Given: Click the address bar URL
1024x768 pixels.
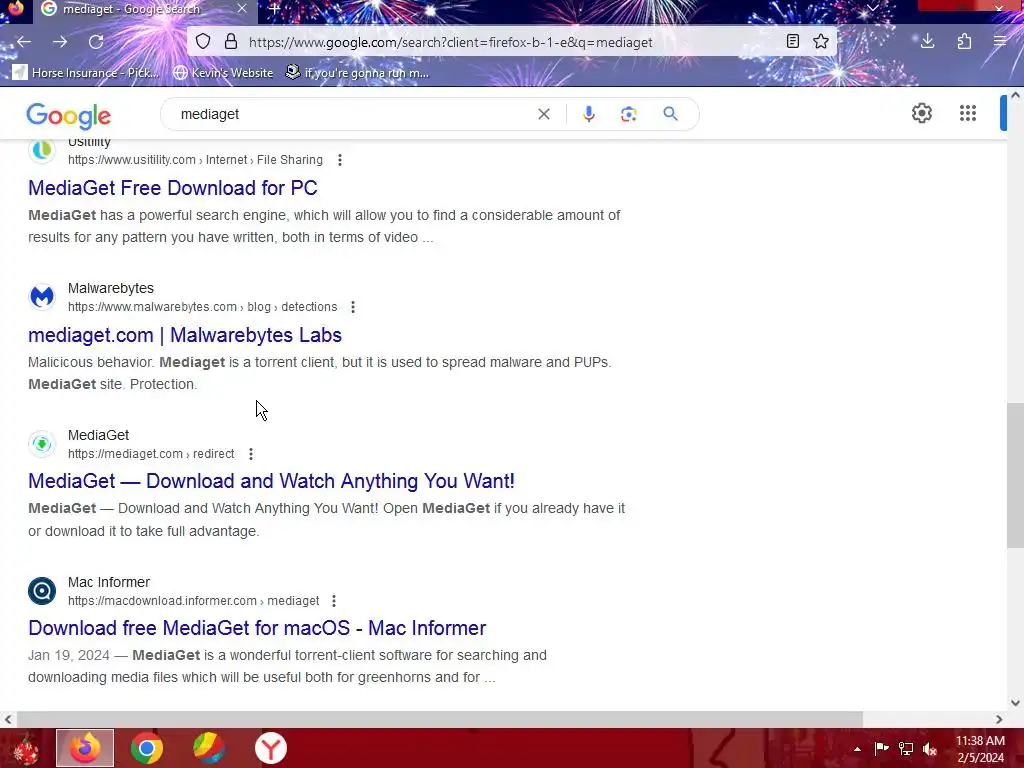Looking at the screenshot, I should [x=451, y=42].
